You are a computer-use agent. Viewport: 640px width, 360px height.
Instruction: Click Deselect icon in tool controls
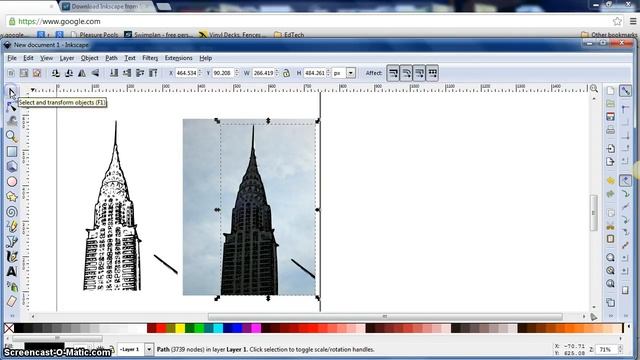pos(37,73)
